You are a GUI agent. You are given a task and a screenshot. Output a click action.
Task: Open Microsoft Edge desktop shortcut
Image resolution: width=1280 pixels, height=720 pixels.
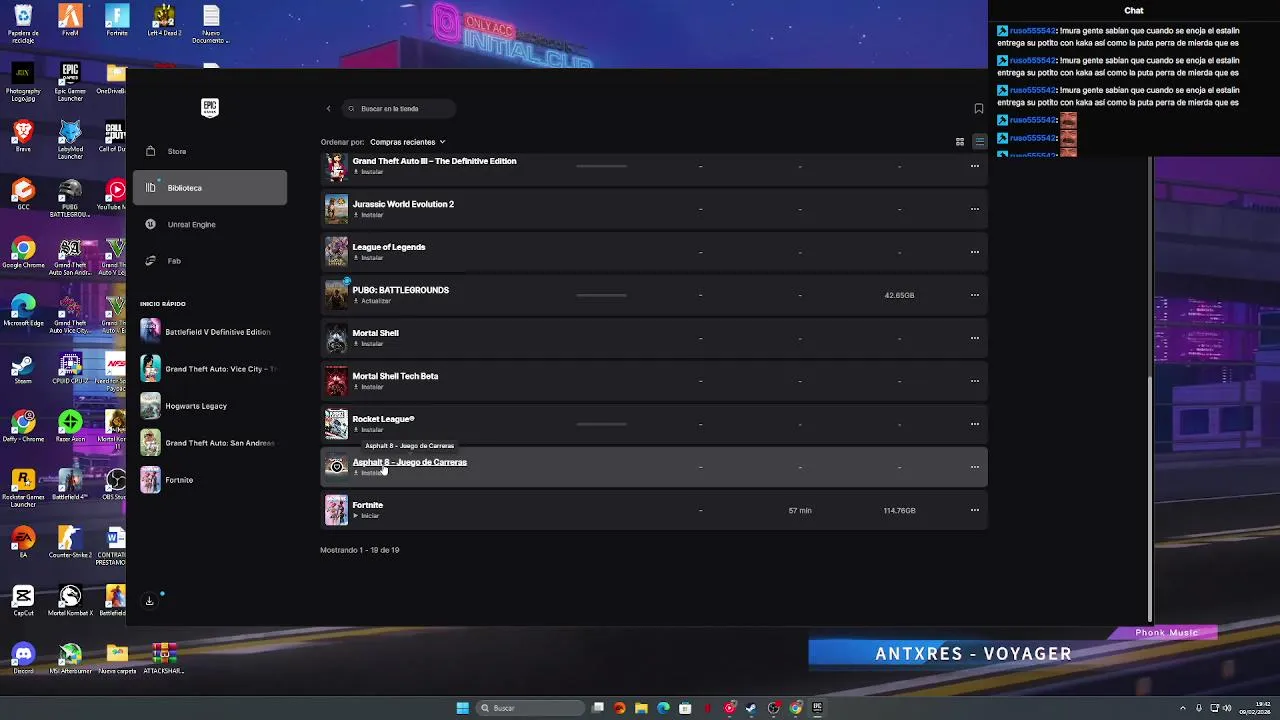[x=23, y=311]
